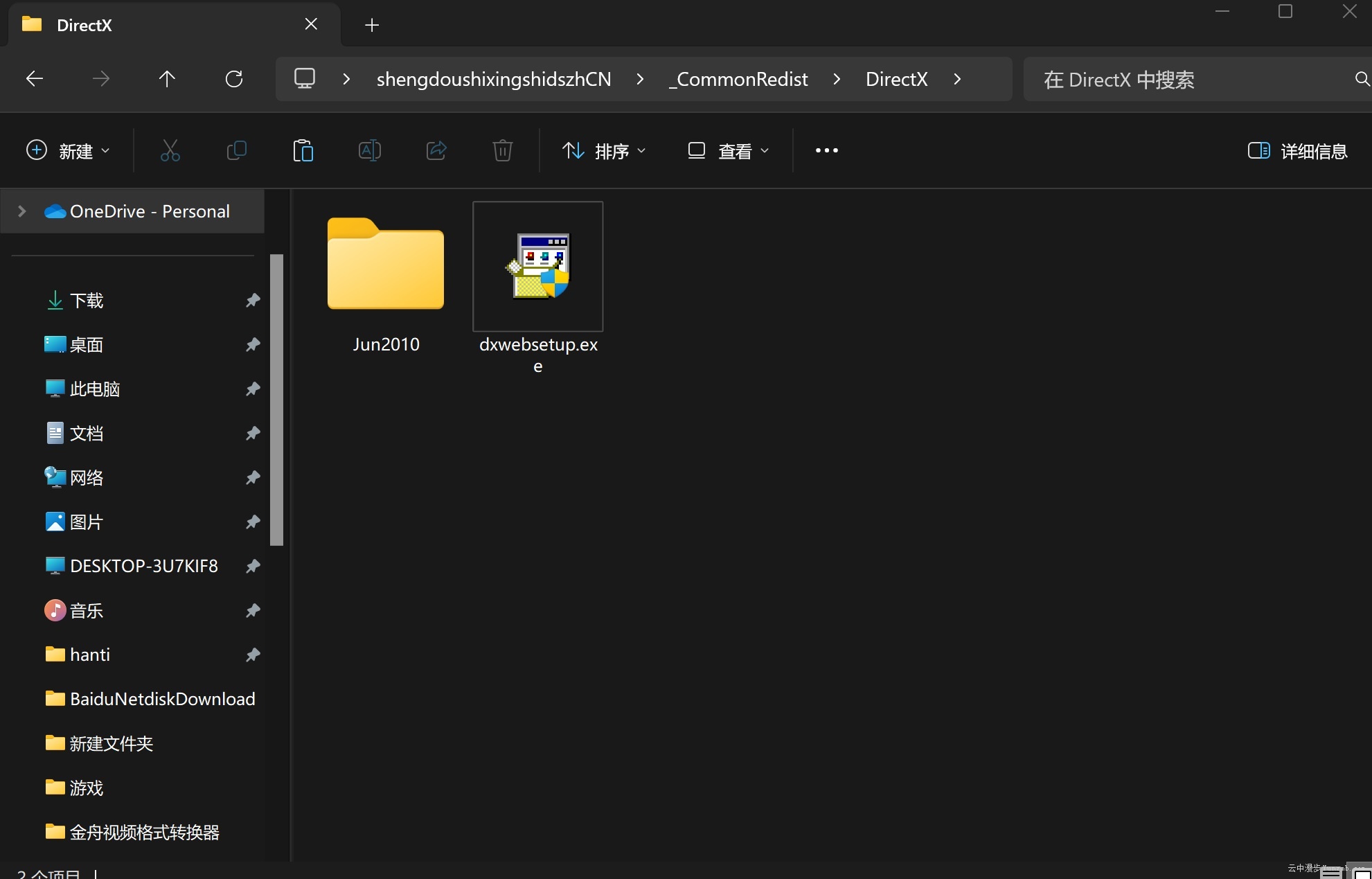This screenshot has height=879, width=1372.
Task: Open 桌面 (Desktop) in sidebar
Action: coord(86,344)
